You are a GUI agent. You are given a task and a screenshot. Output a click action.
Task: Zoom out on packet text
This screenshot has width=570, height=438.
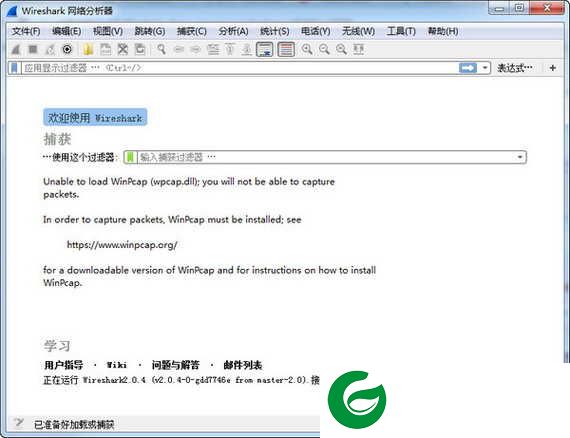[324, 49]
